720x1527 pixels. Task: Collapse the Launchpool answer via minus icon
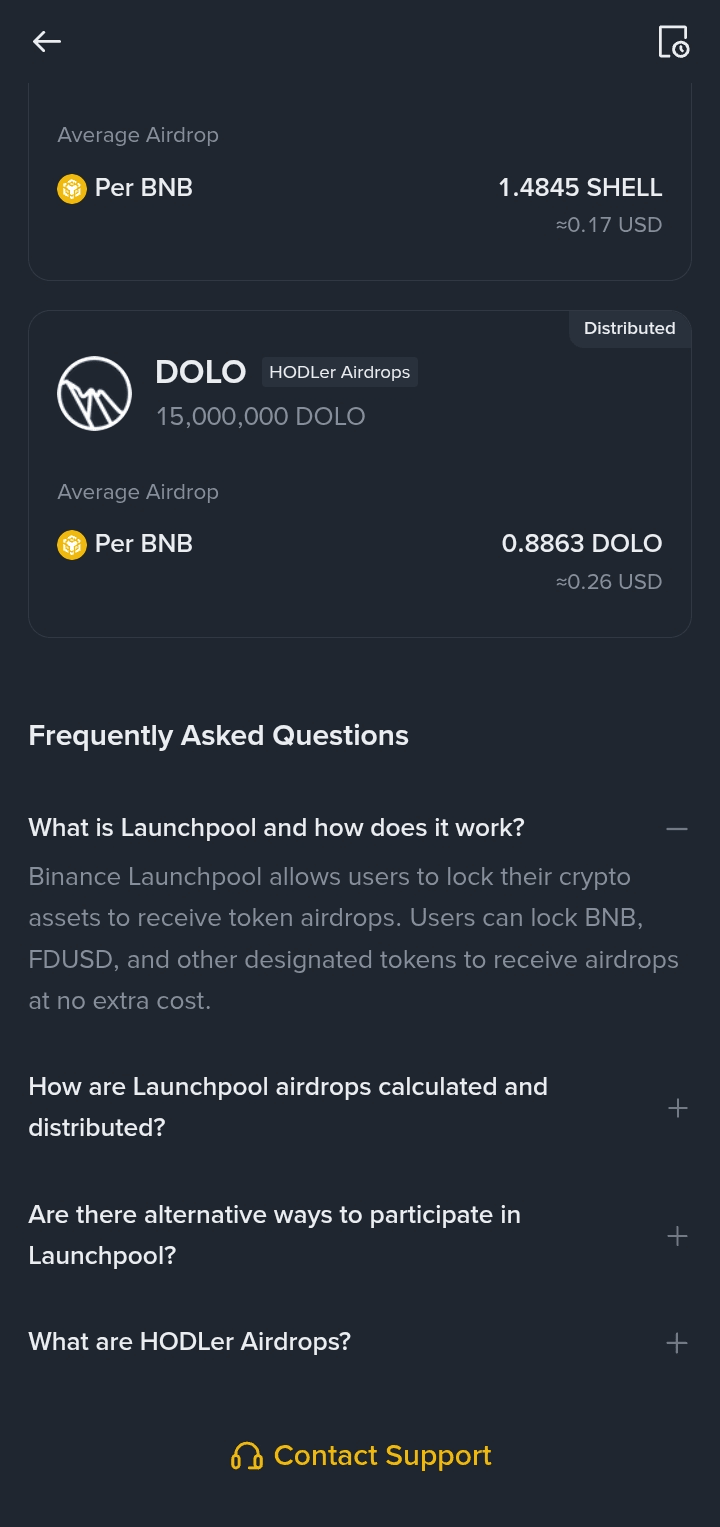pos(677,829)
